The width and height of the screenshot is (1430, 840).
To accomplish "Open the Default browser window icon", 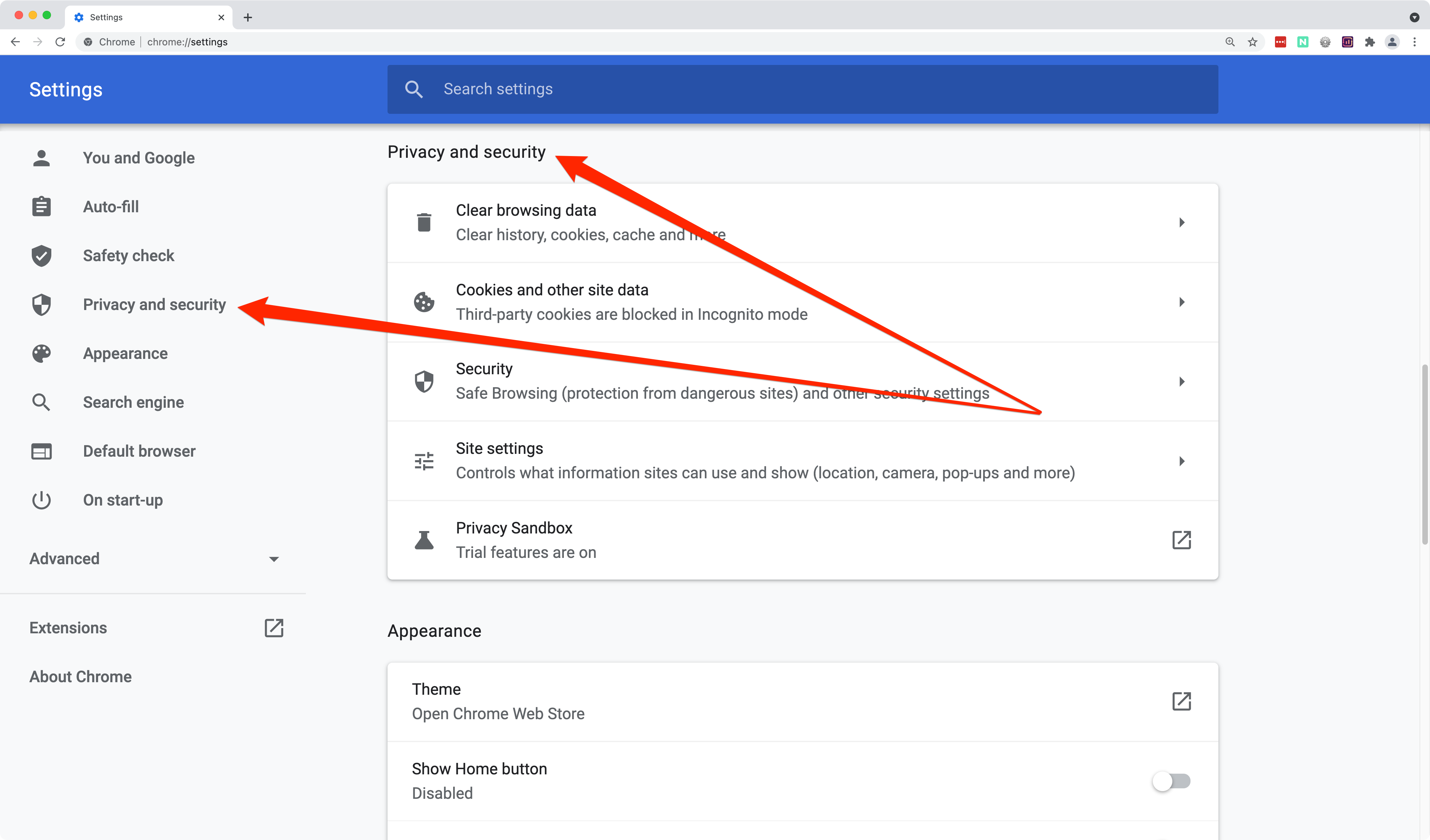I will click(x=42, y=451).
